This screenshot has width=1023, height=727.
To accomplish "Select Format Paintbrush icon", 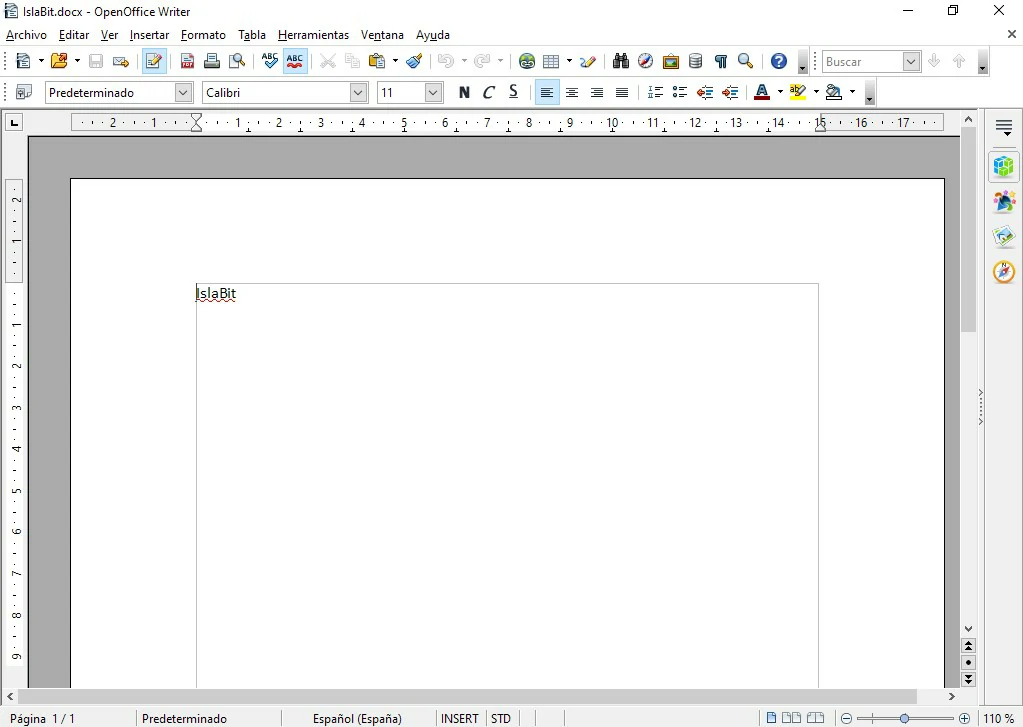I will coord(414,61).
